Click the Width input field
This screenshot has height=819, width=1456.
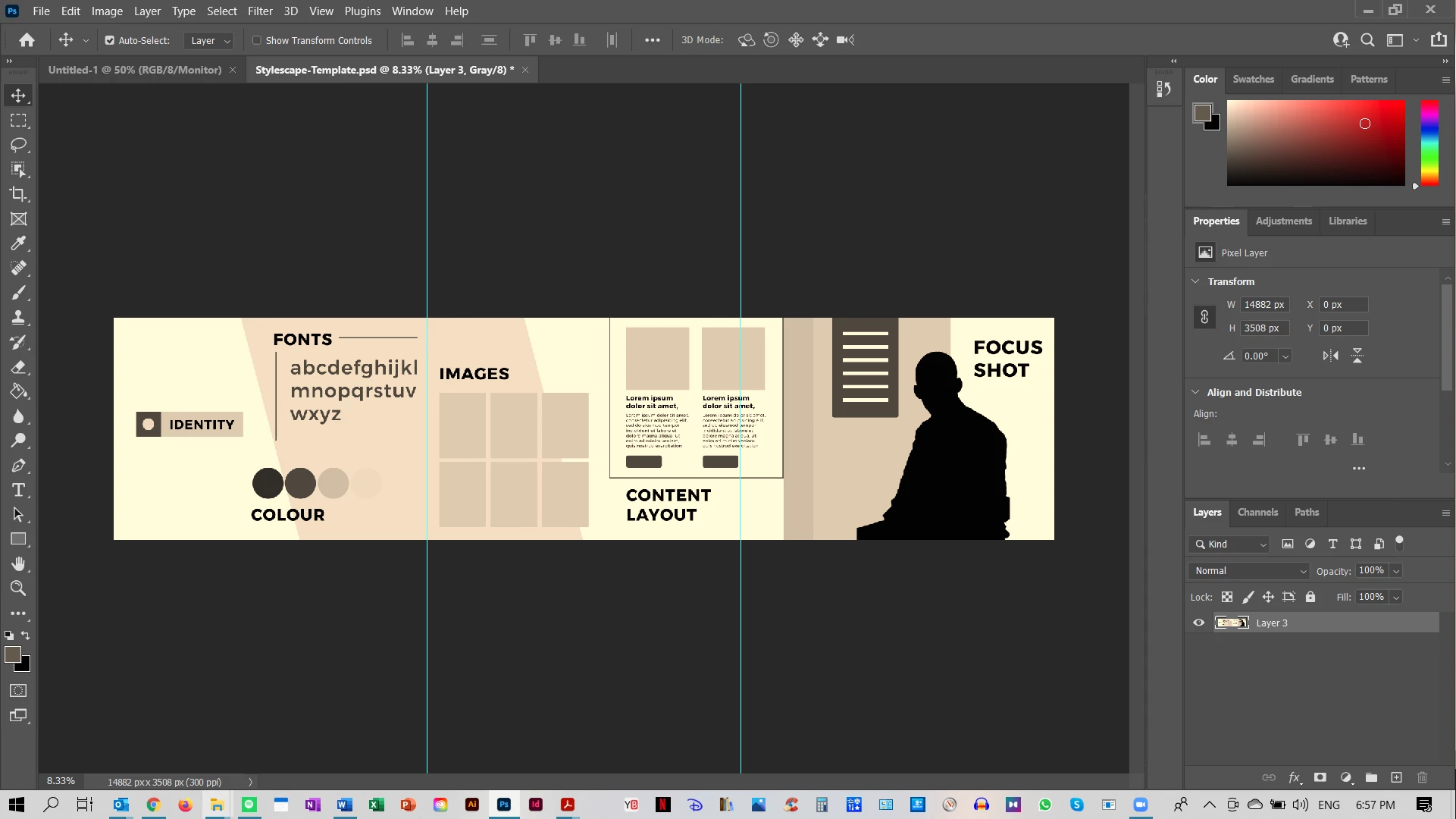pyautogui.click(x=1264, y=305)
